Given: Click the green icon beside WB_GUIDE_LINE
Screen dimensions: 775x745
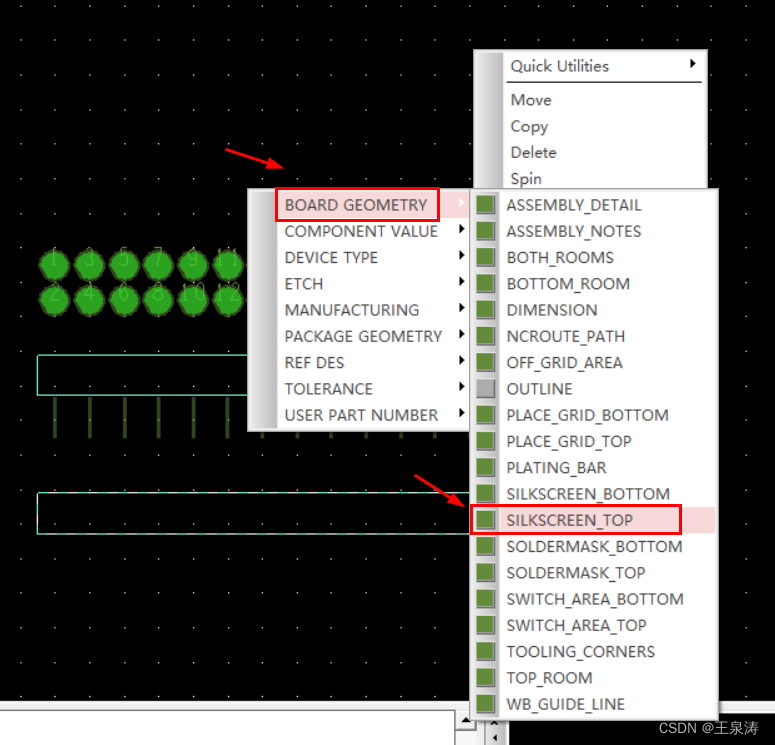Looking at the screenshot, I should pos(486,704).
